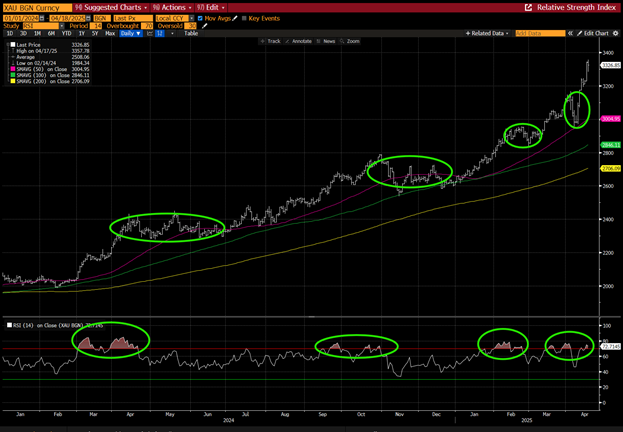Select the 5Y range tab

click(x=95, y=33)
